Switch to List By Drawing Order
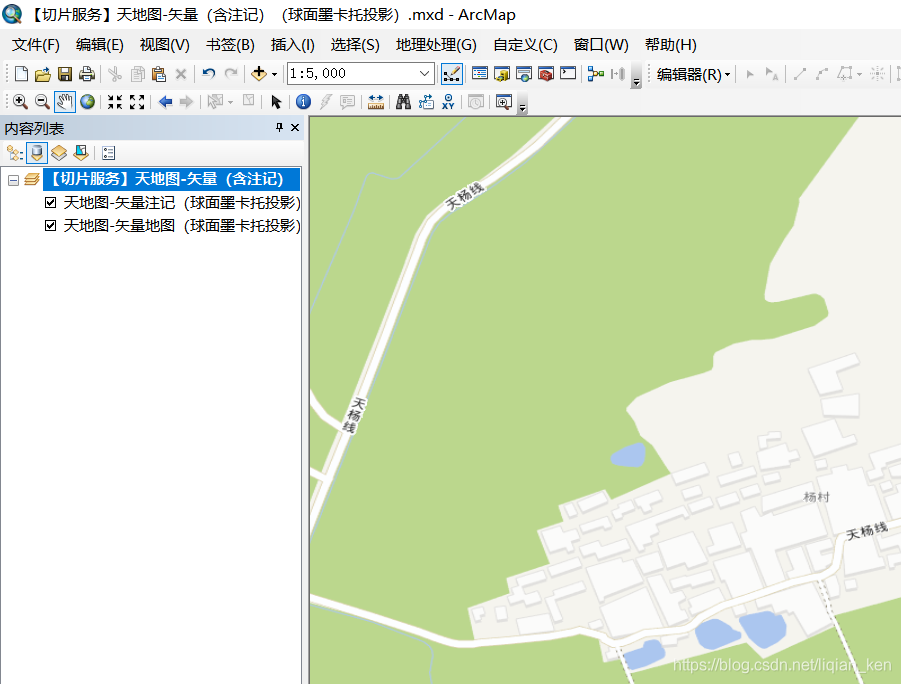Image resolution: width=901 pixels, height=684 pixels. click(x=14, y=153)
